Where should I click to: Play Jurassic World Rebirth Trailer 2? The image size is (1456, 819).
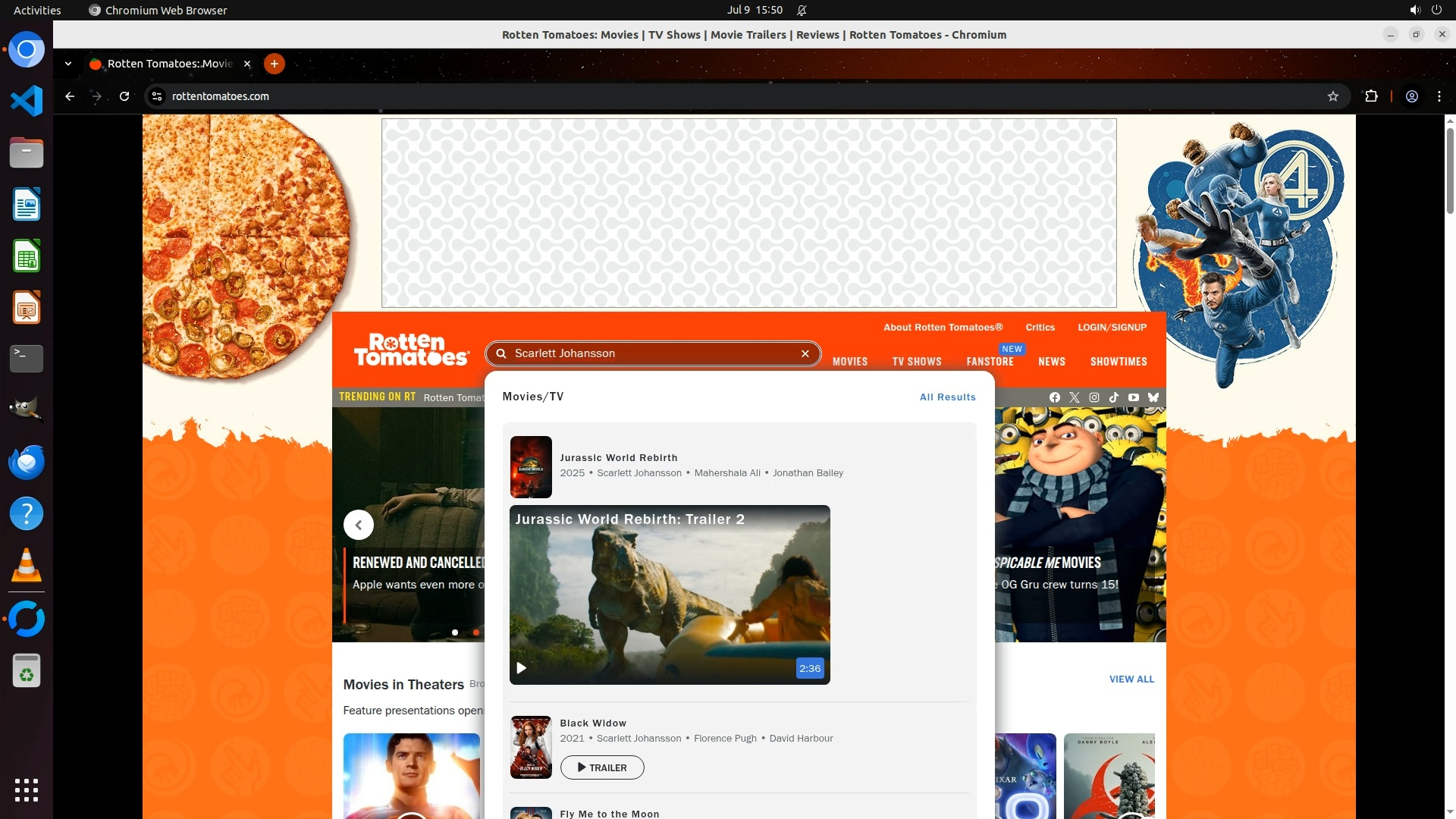521,668
